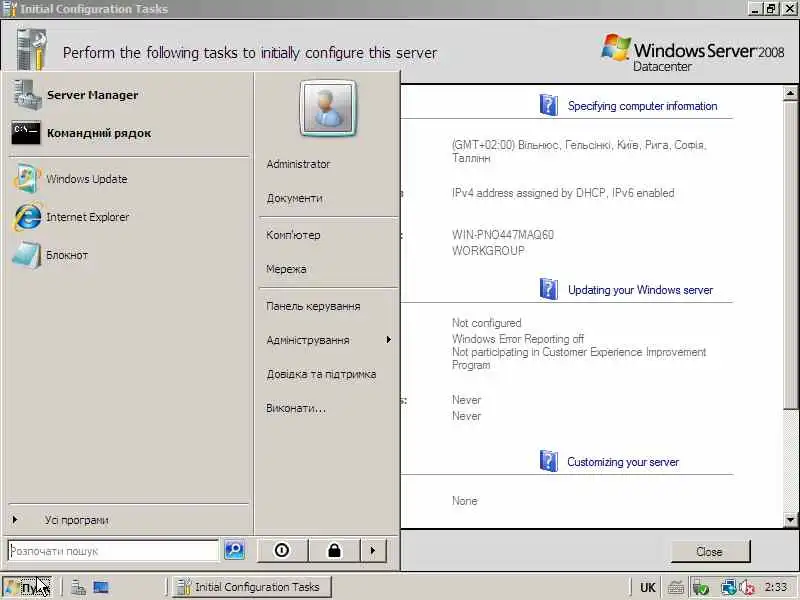800x600 pixels.
Task: Click the search magnifier button
Action: (x=235, y=550)
